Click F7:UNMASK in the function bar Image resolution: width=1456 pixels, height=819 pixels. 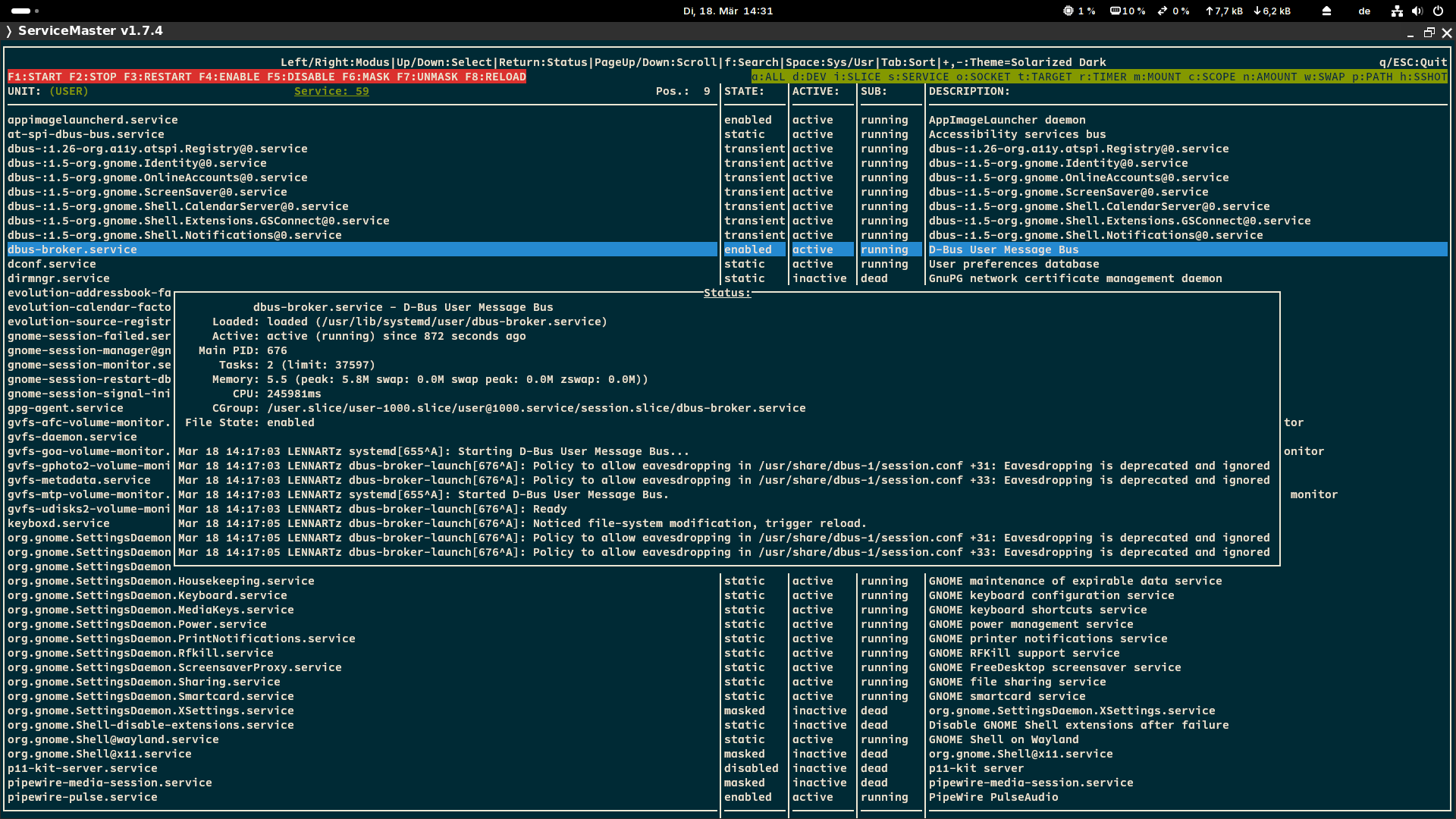(428, 77)
